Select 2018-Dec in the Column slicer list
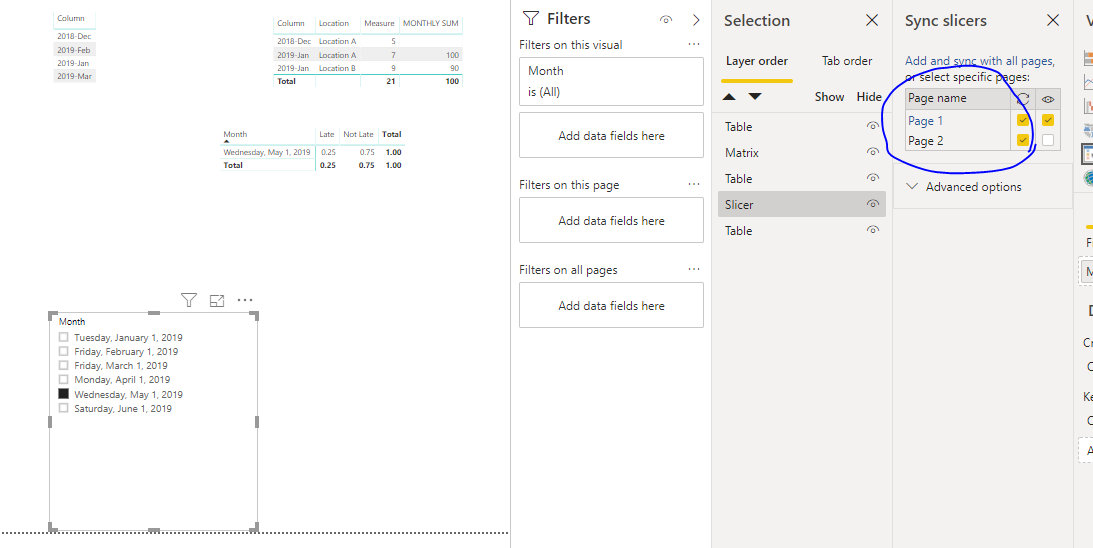The image size is (1093, 548). (75, 36)
